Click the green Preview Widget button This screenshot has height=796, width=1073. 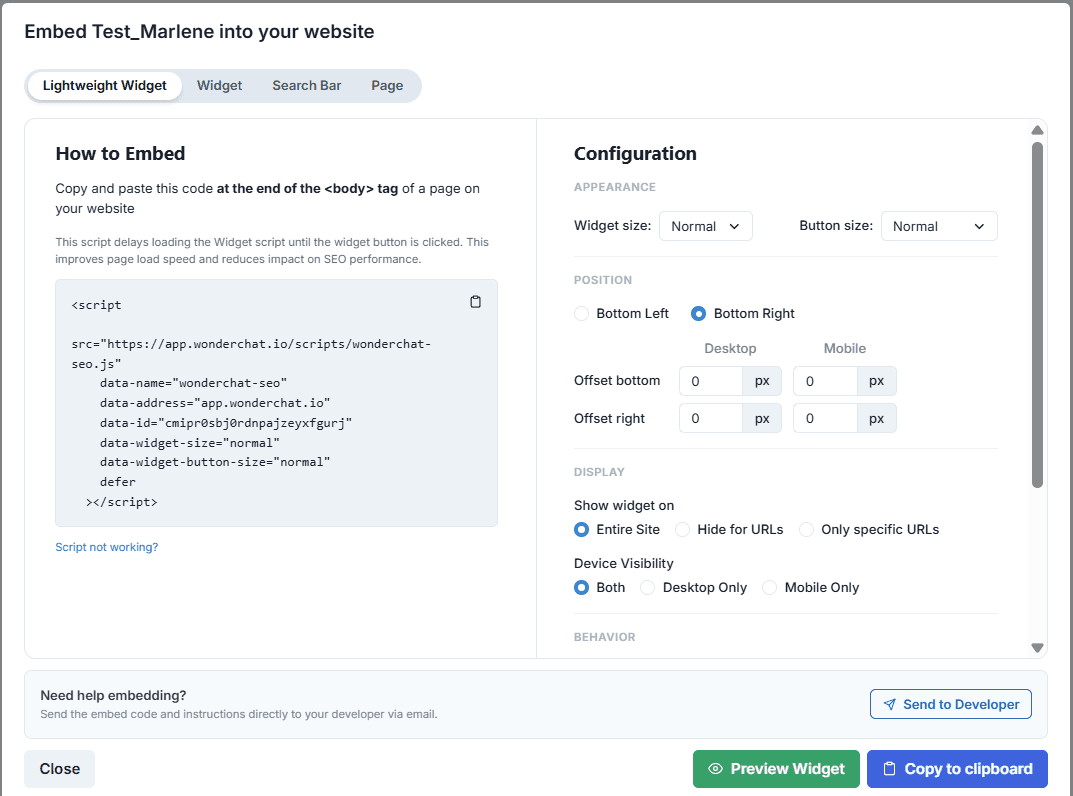776,769
